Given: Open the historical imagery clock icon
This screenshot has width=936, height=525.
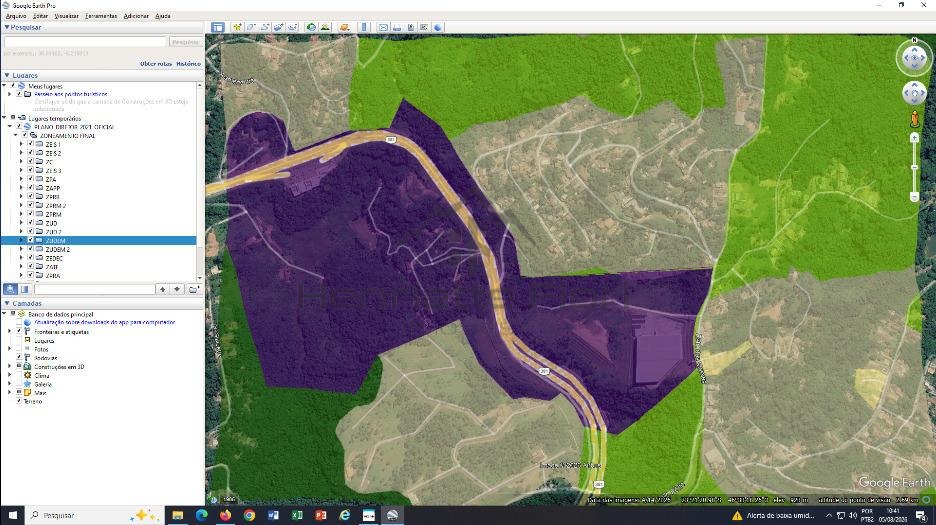Looking at the screenshot, I should [311, 27].
